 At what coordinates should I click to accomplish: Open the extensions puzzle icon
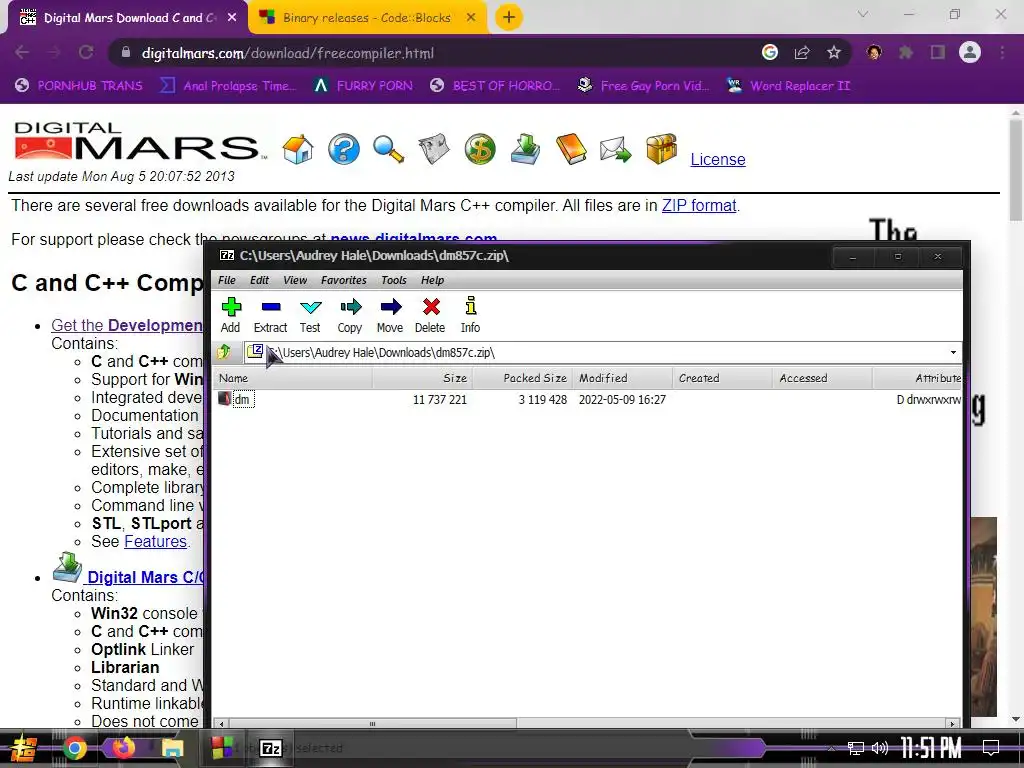click(x=906, y=52)
